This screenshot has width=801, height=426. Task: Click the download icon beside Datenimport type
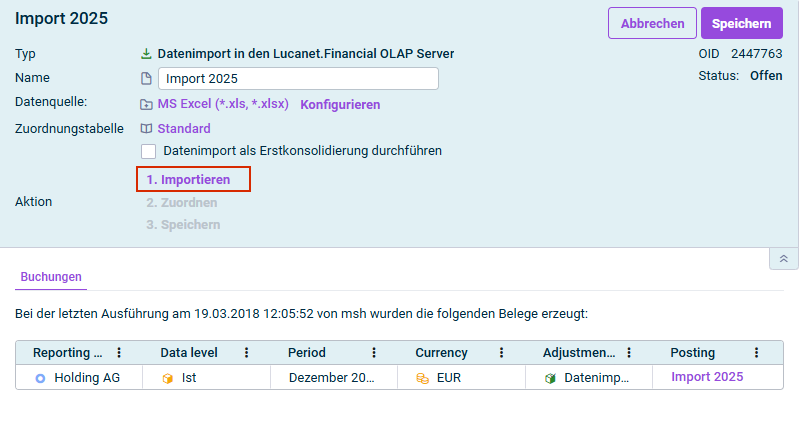146,54
